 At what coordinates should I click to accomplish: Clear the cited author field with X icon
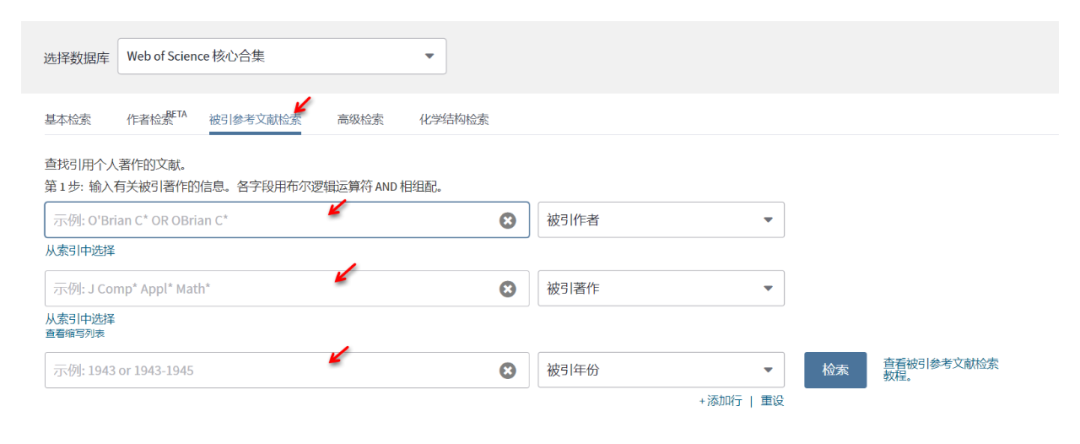(507, 220)
